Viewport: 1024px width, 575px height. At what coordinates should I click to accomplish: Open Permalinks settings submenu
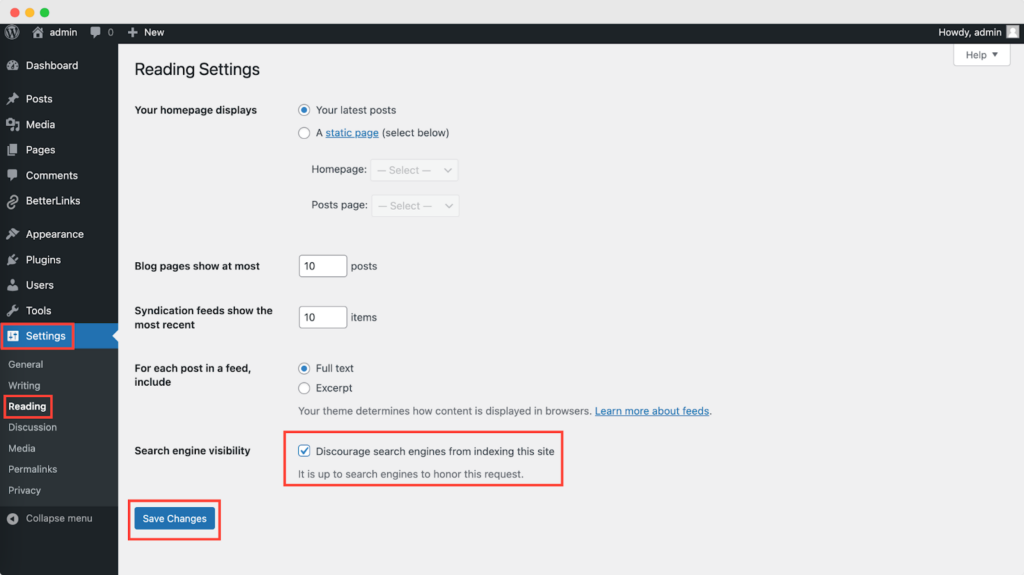pos(33,469)
